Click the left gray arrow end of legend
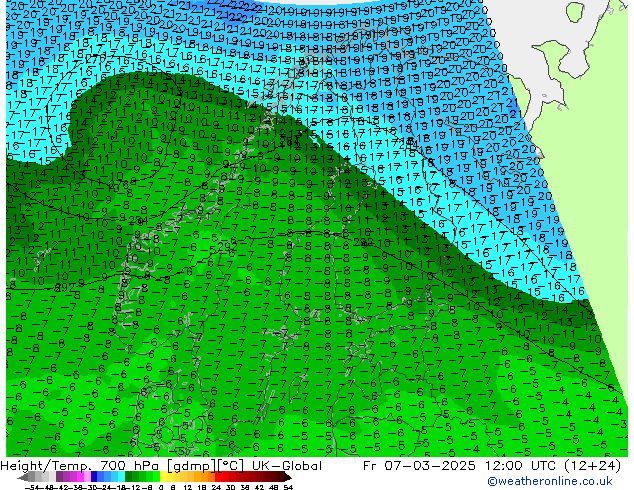Viewport: 634px width, 490px height. 22,477
